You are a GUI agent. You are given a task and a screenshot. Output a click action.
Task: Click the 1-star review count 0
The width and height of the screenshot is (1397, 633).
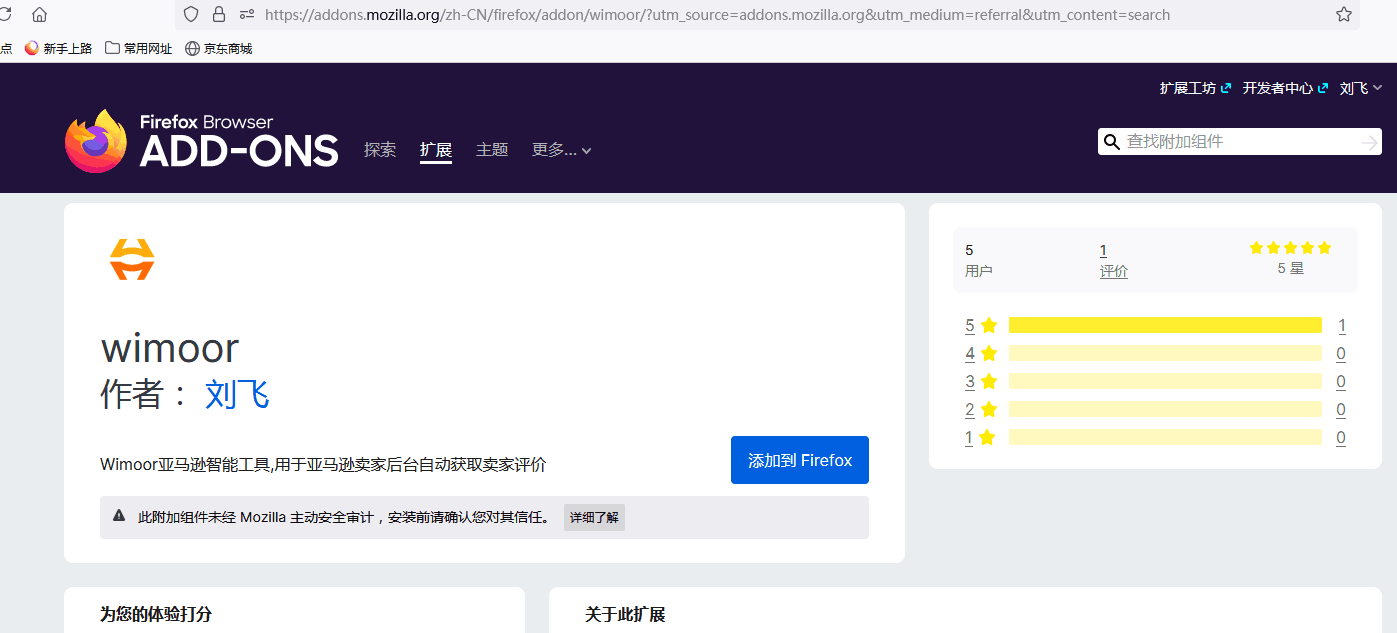point(1341,437)
